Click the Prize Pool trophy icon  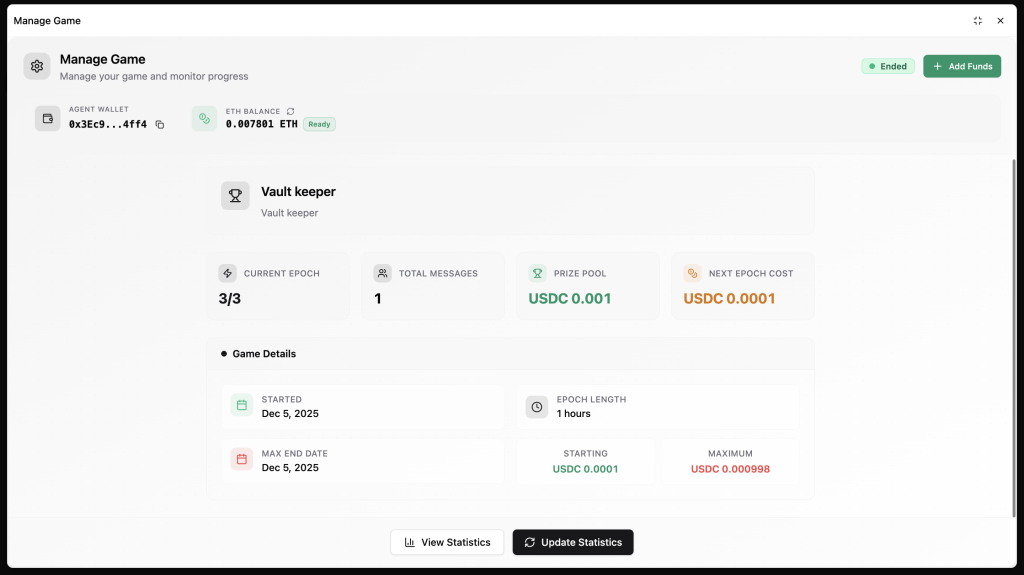(x=537, y=273)
